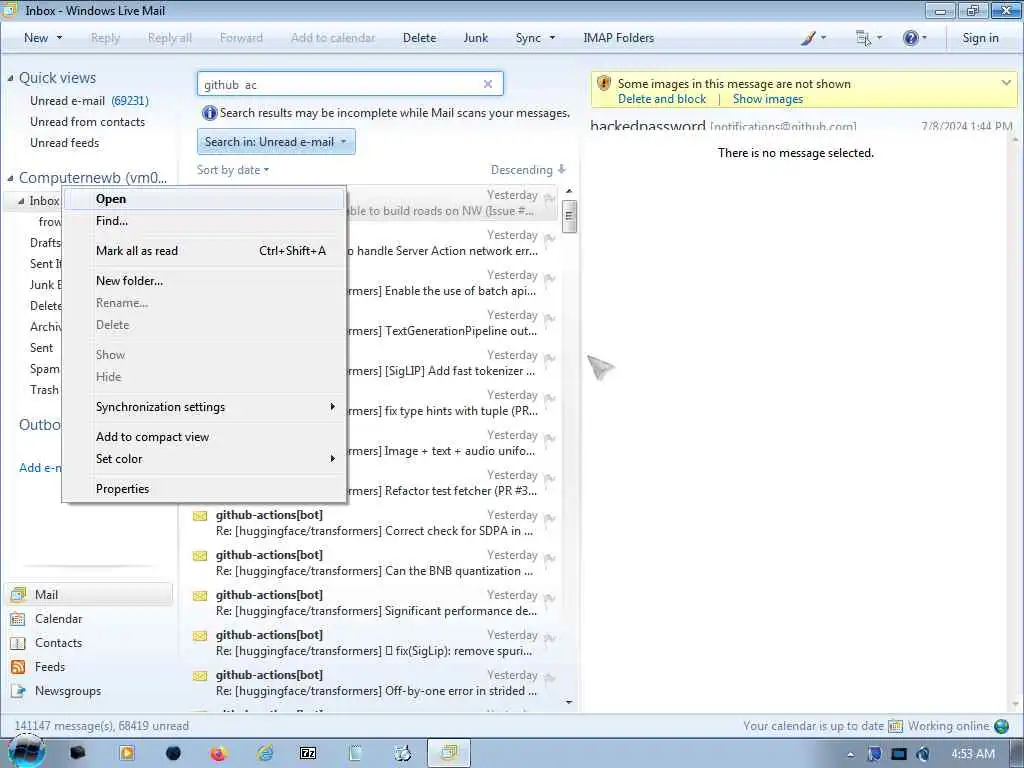Image resolution: width=1024 pixels, height=768 pixels.
Task: Open the Windows Start orb
Action: [x=26, y=753]
